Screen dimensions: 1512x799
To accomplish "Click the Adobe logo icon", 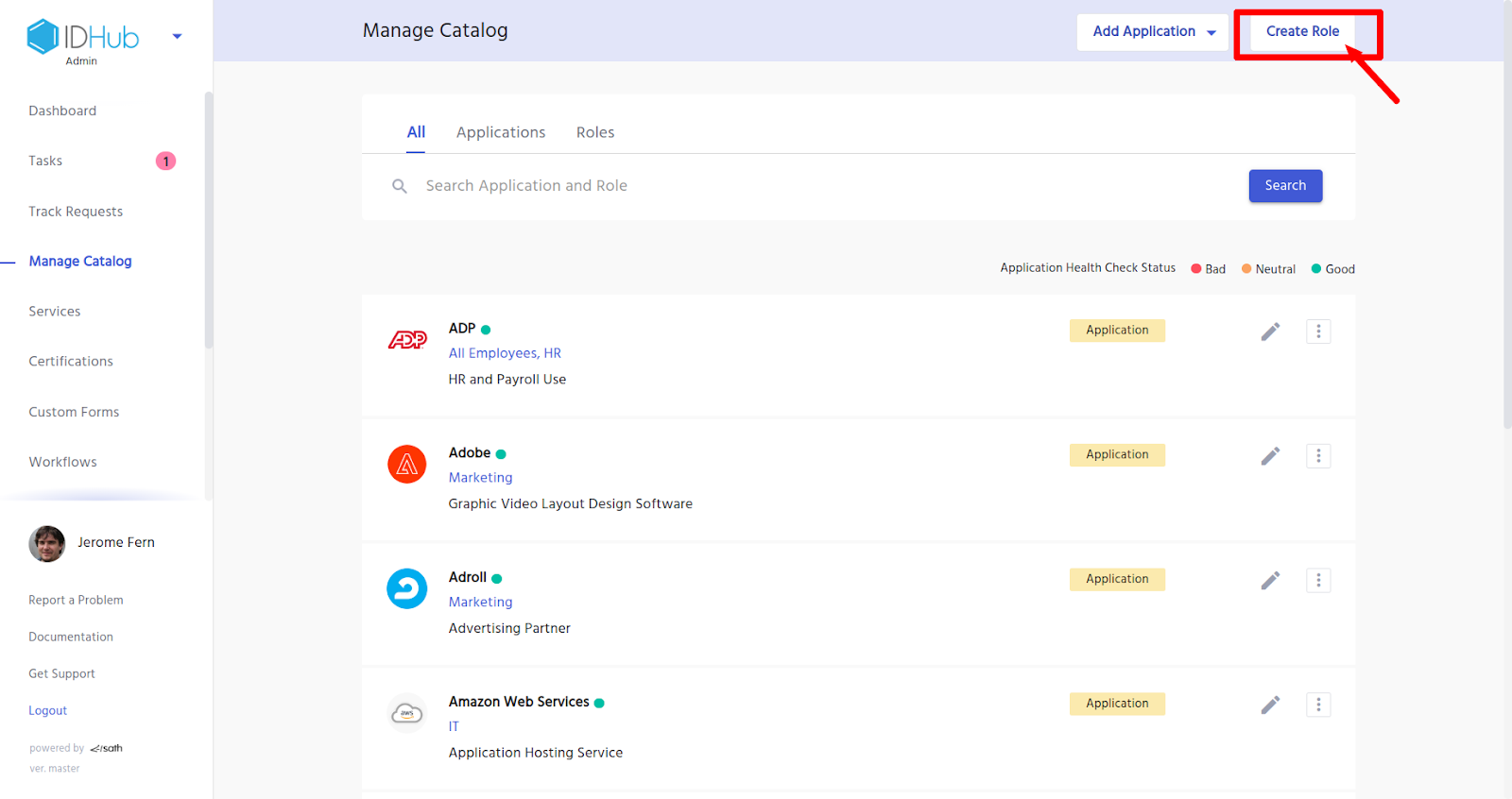I will pyautogui.click(x=407, y=464).
